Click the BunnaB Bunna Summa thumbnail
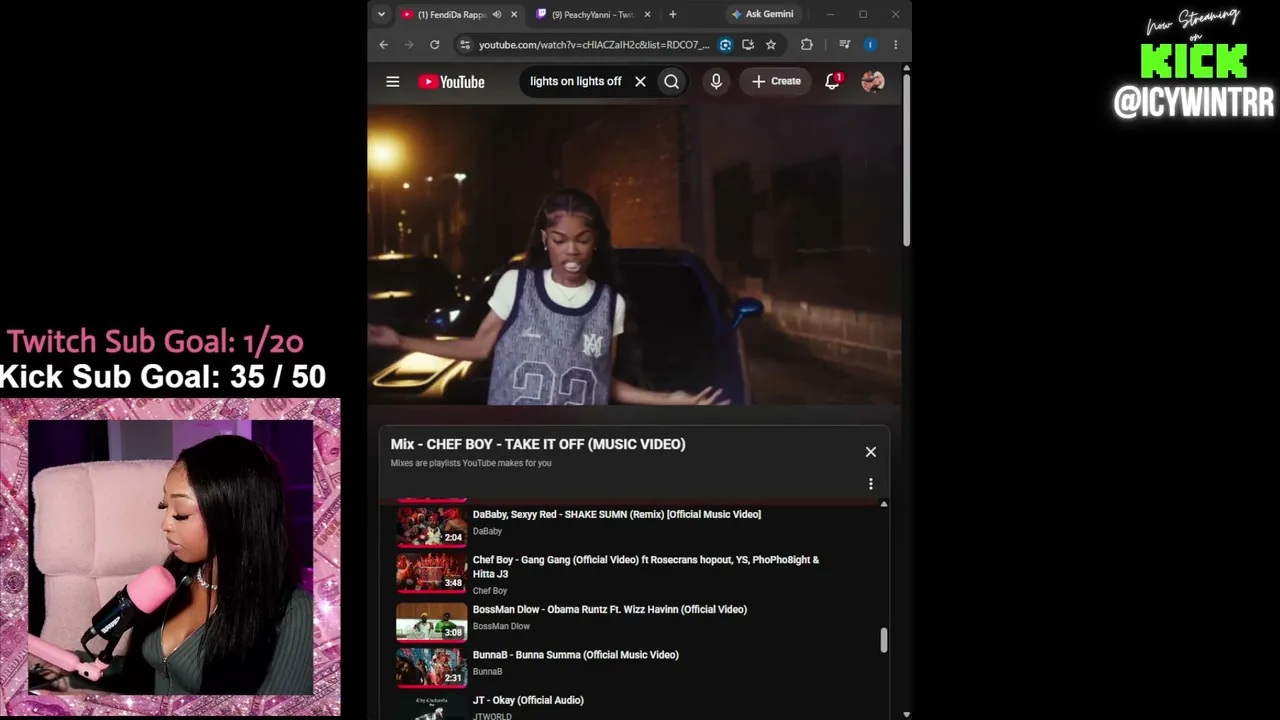The image size is (1280, 720). click(x=432, y=667)
